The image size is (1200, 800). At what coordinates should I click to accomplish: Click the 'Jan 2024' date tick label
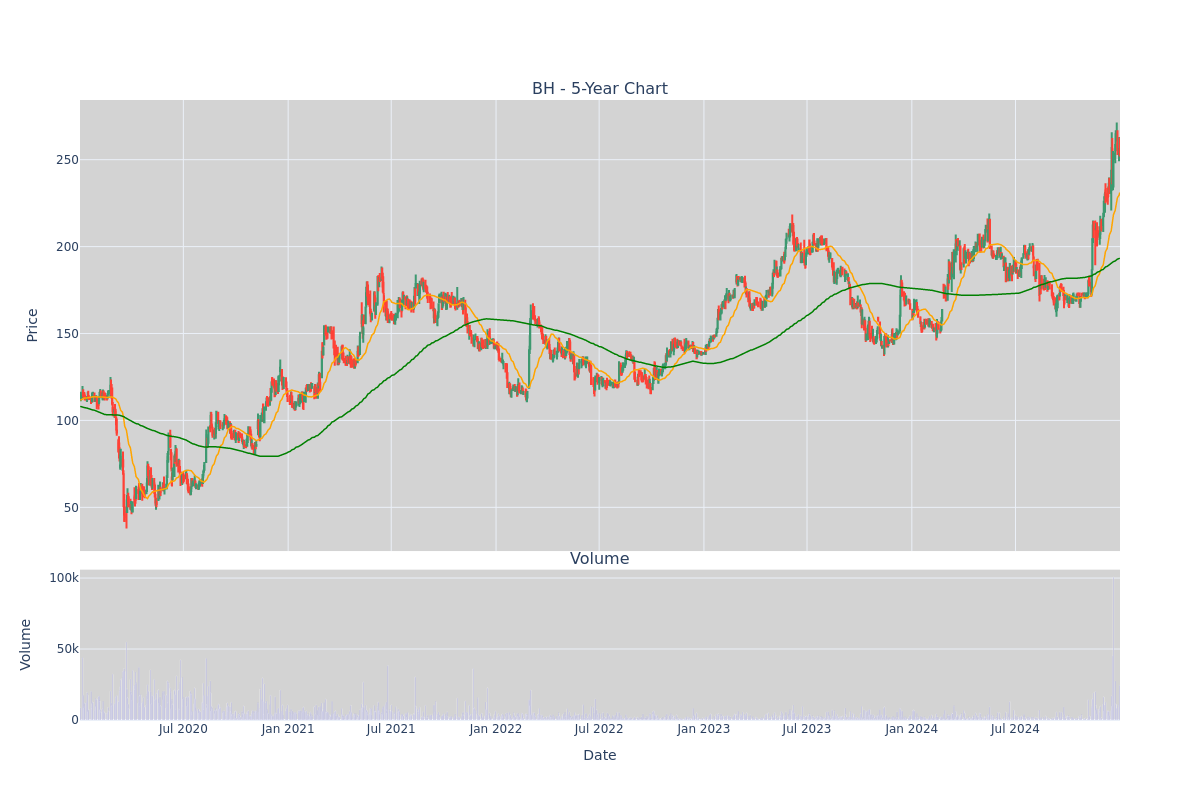[x=912, y=729]
